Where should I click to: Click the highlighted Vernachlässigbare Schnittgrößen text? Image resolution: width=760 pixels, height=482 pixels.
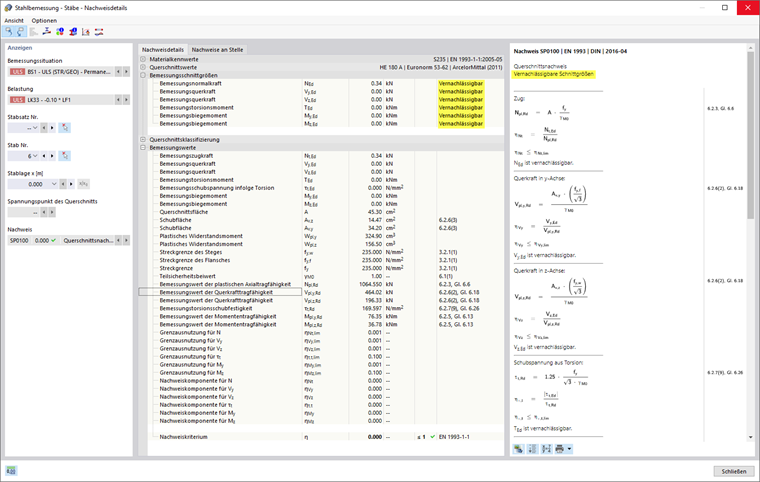[x=554, y=74]
